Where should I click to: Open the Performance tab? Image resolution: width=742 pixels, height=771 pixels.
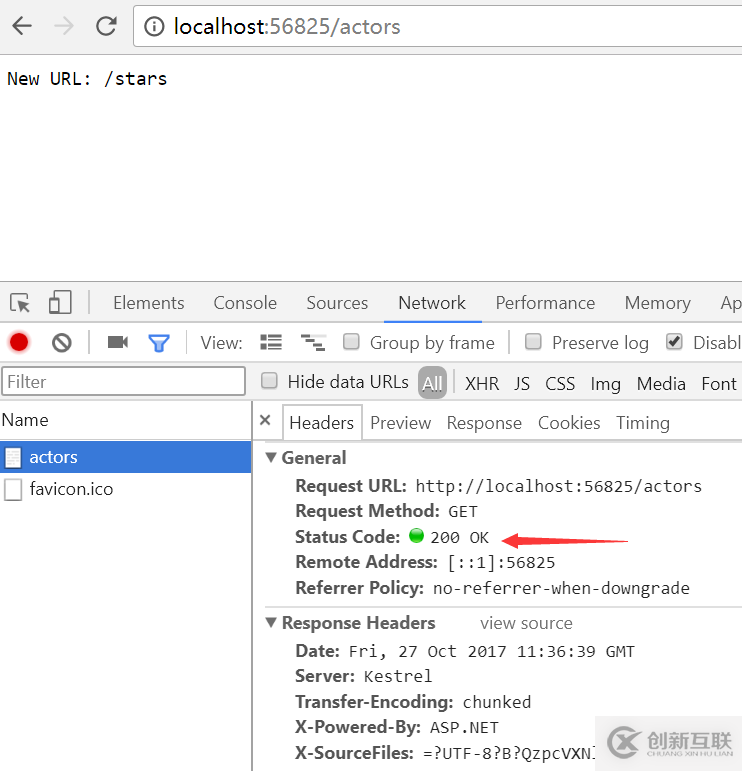545,303
